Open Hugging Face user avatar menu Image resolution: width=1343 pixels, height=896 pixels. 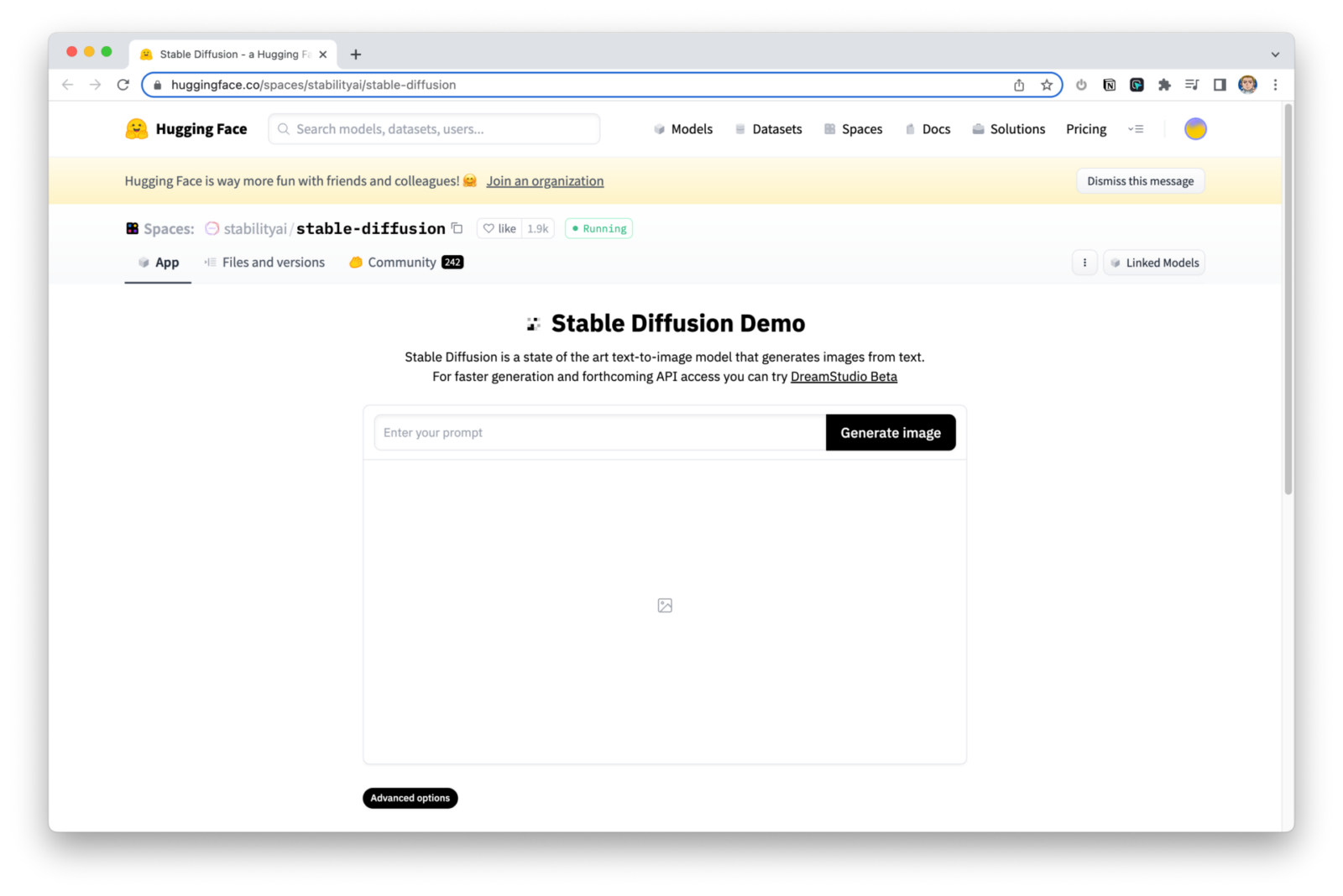pyautogui.click(x=1195, y=128)
